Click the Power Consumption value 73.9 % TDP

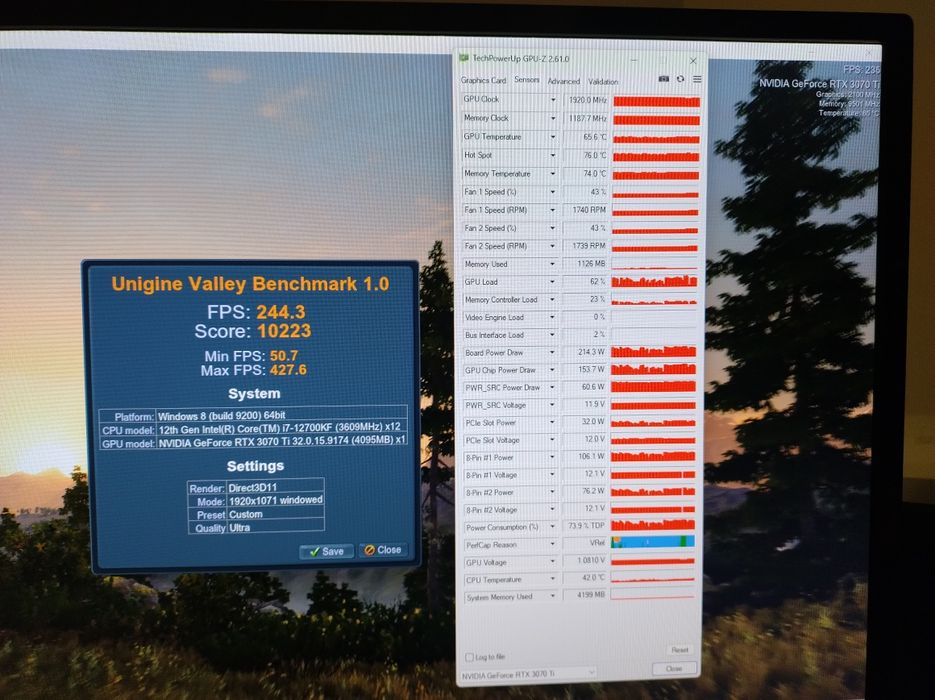coord(584,526)
